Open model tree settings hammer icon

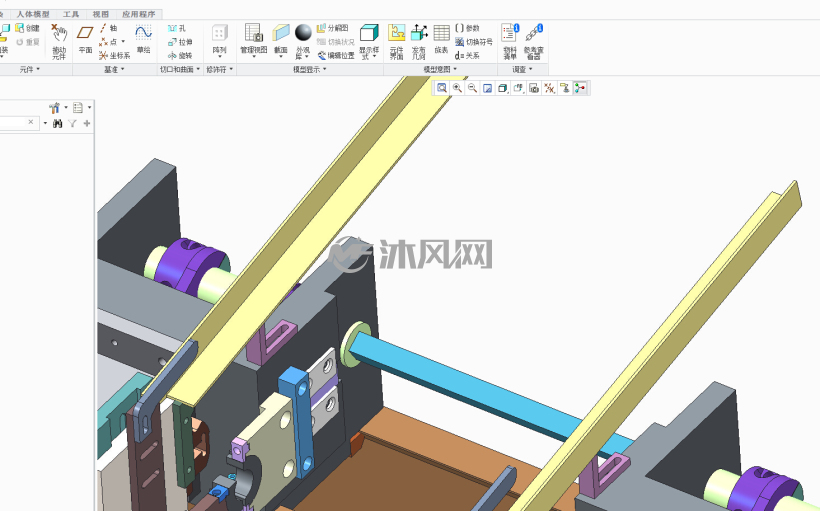pos(54,108)
